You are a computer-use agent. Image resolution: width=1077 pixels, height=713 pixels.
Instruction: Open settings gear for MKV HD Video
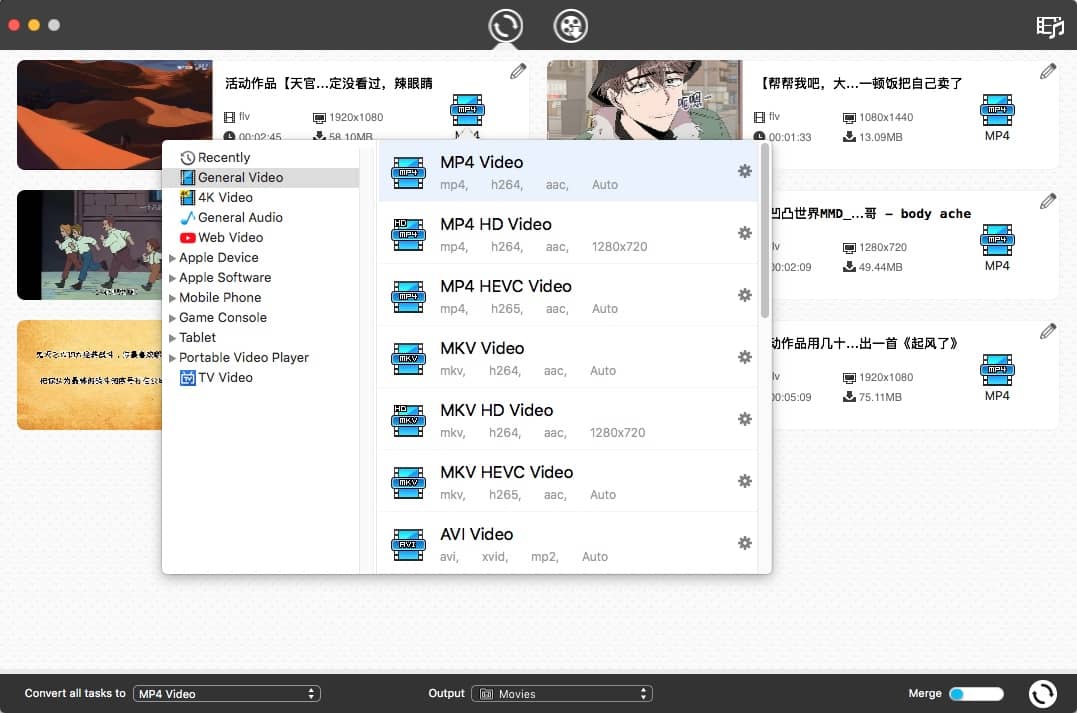[x=745, y=419]
